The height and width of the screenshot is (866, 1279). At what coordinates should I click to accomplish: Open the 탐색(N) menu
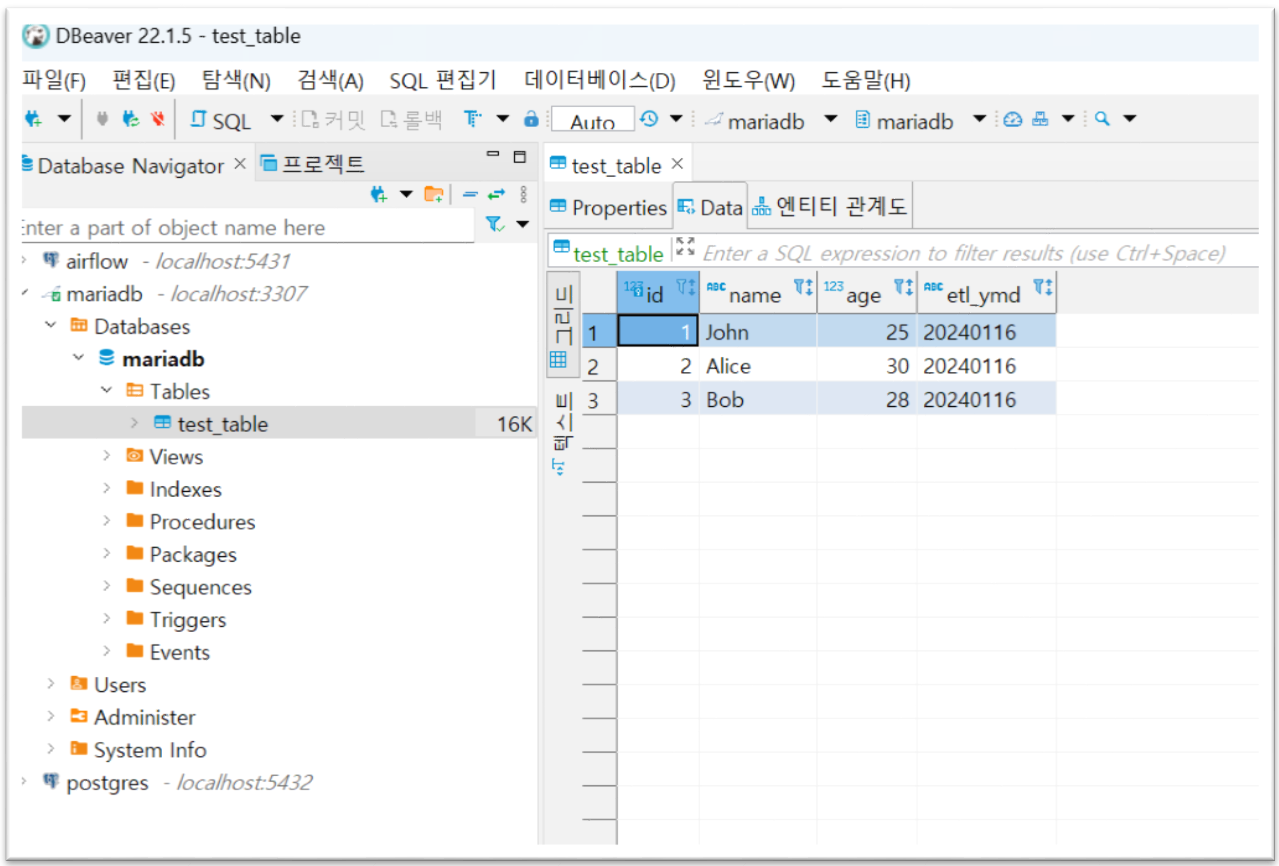(x=236, y=80)
